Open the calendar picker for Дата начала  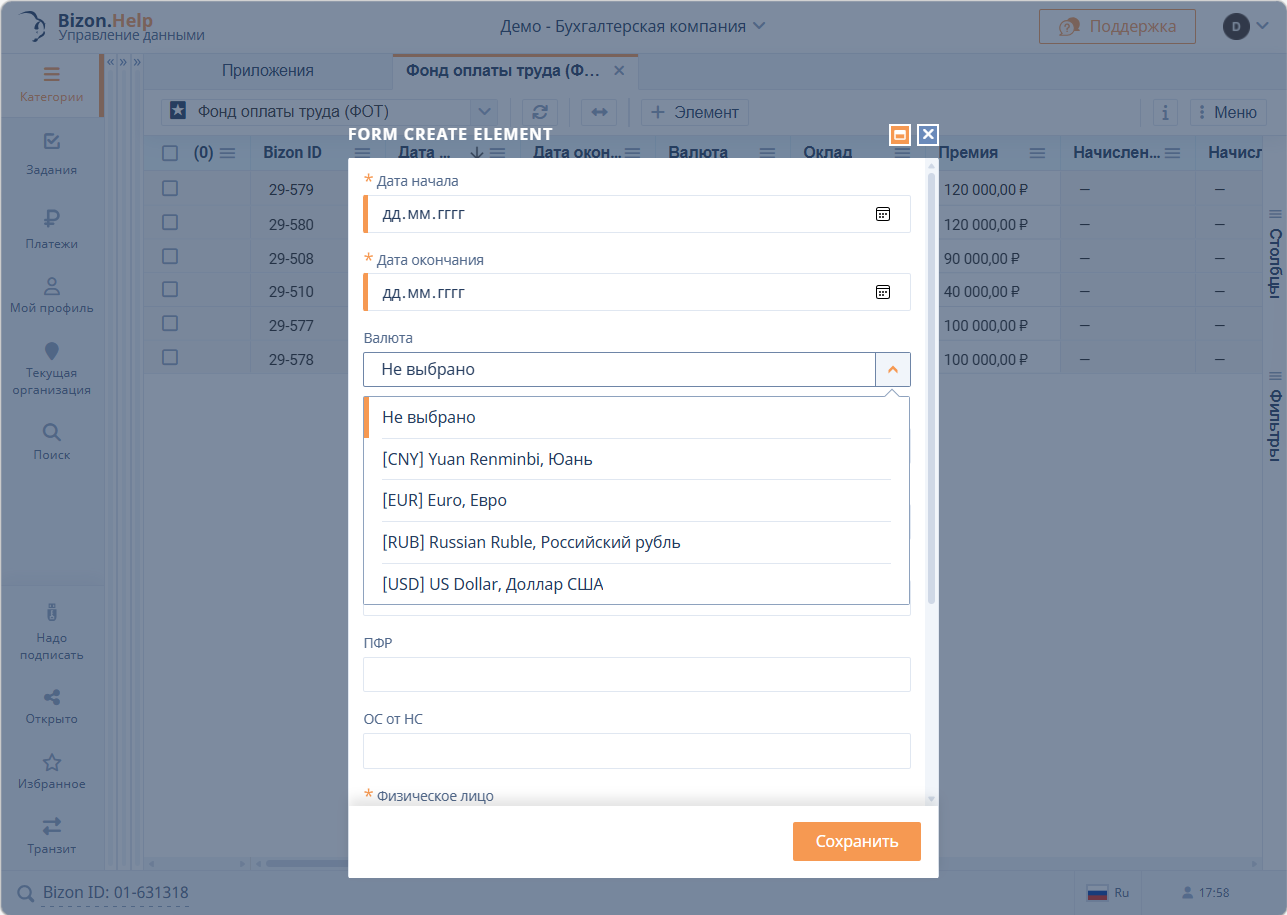[x=882, y=214]
